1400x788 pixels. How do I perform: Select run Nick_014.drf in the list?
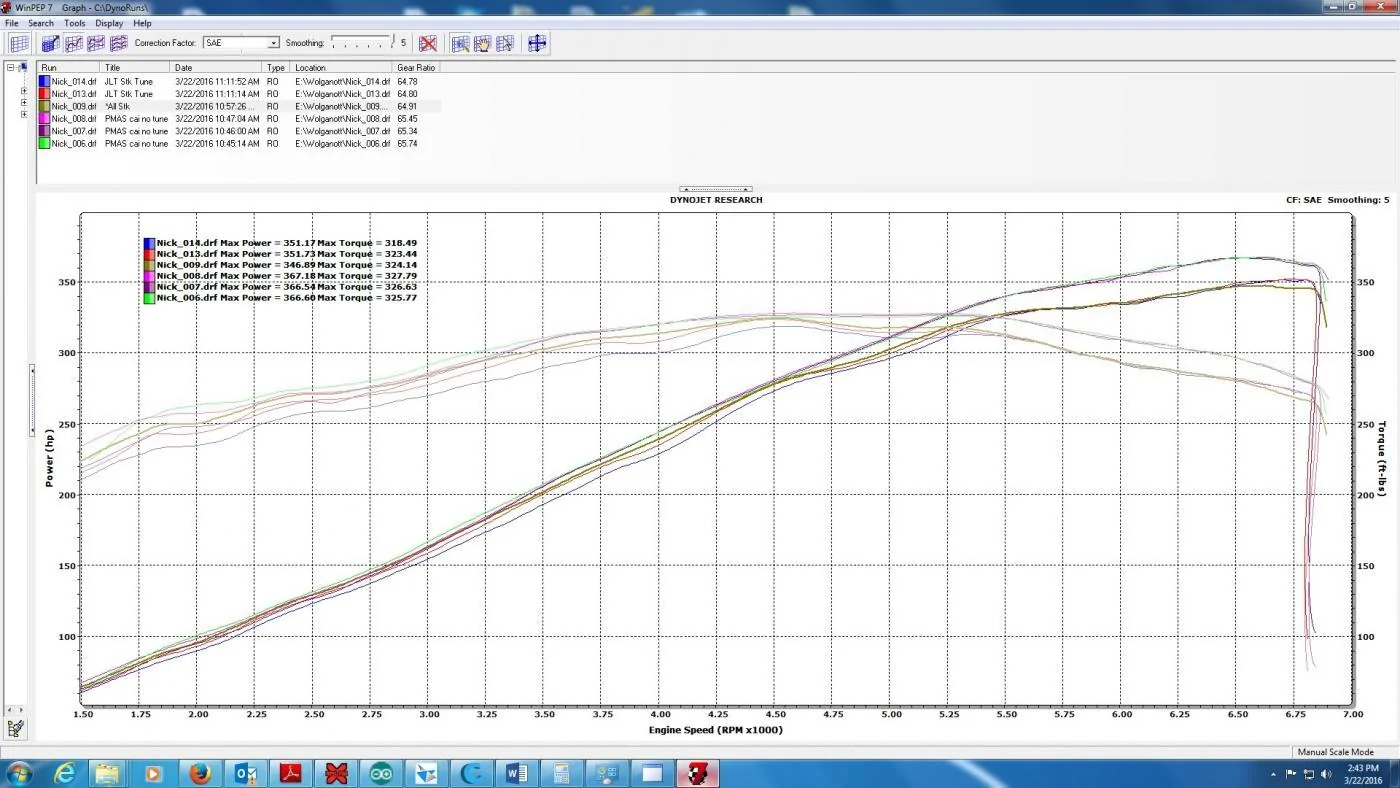click(x=74, y=81)
